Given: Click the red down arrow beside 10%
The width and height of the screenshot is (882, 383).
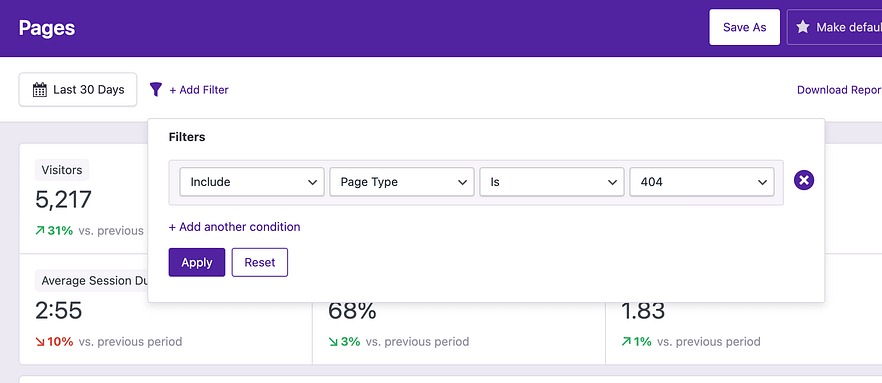Looking at the screenshot, I should [x=39, y=341].
